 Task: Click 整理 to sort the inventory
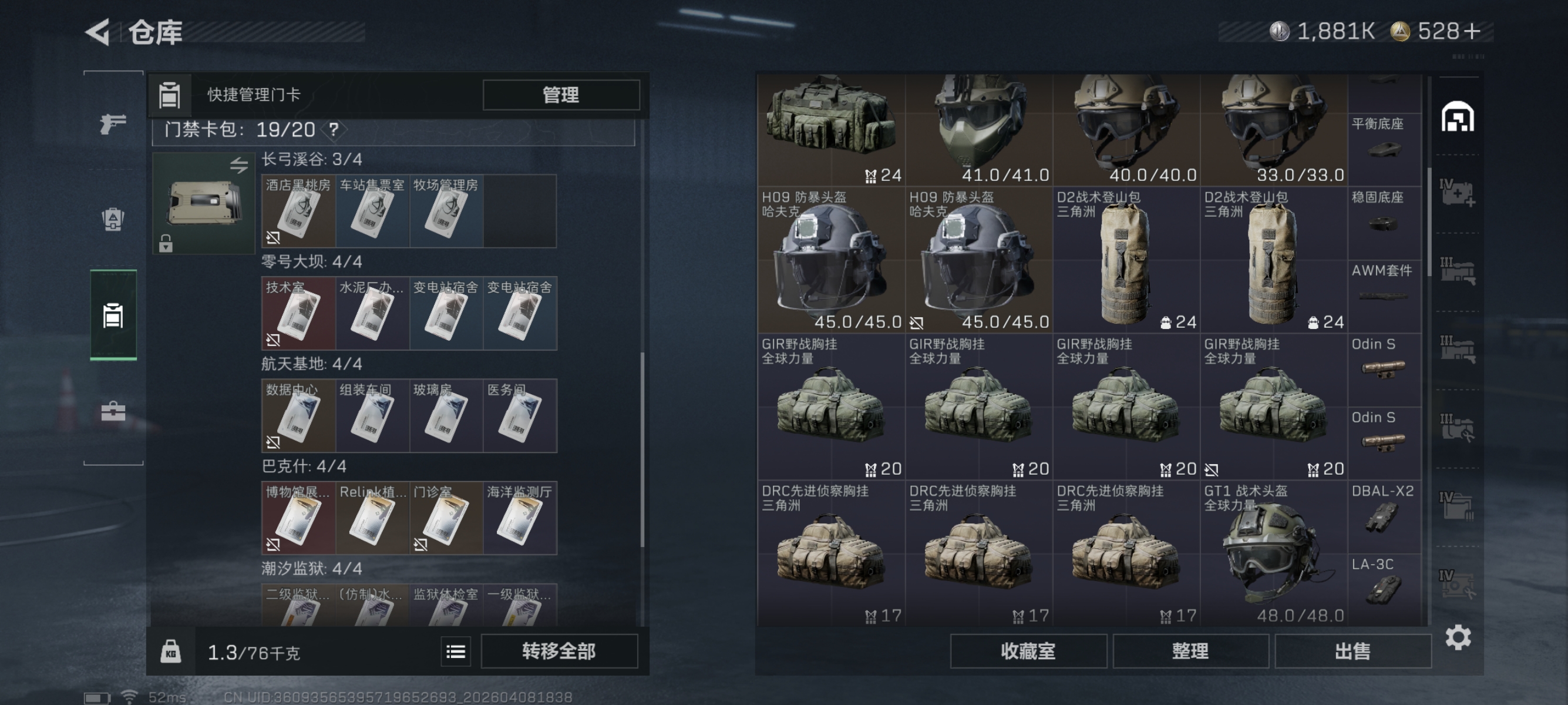[1190, 652]
